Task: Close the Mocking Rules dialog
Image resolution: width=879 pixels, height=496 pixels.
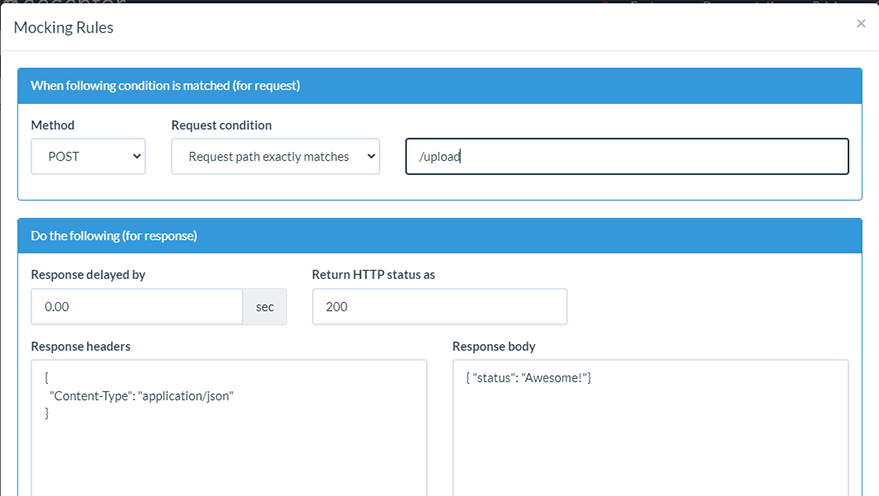Action: click(x=861, y=24)
